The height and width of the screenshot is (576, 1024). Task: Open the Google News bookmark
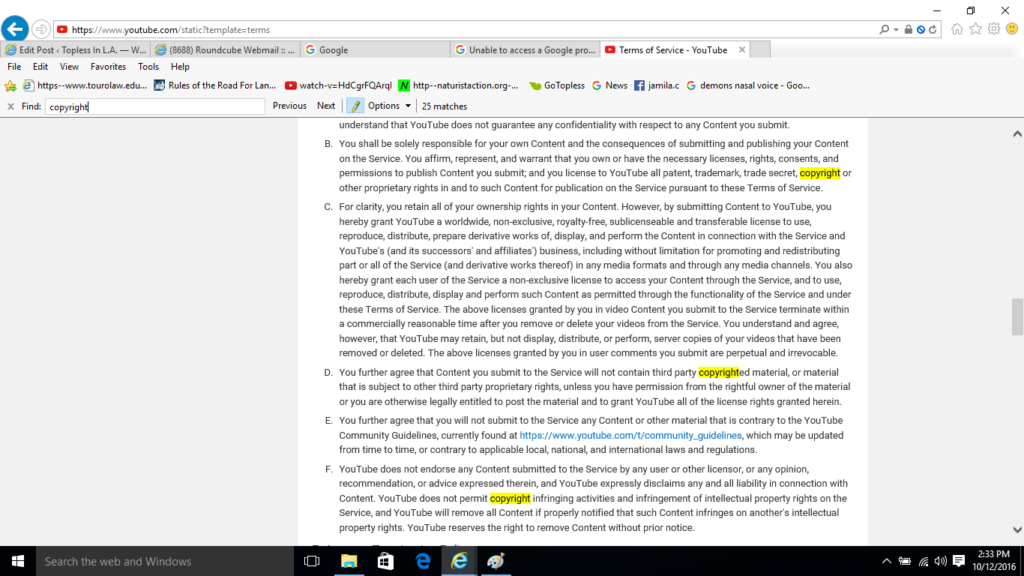(x=609, y=86)
